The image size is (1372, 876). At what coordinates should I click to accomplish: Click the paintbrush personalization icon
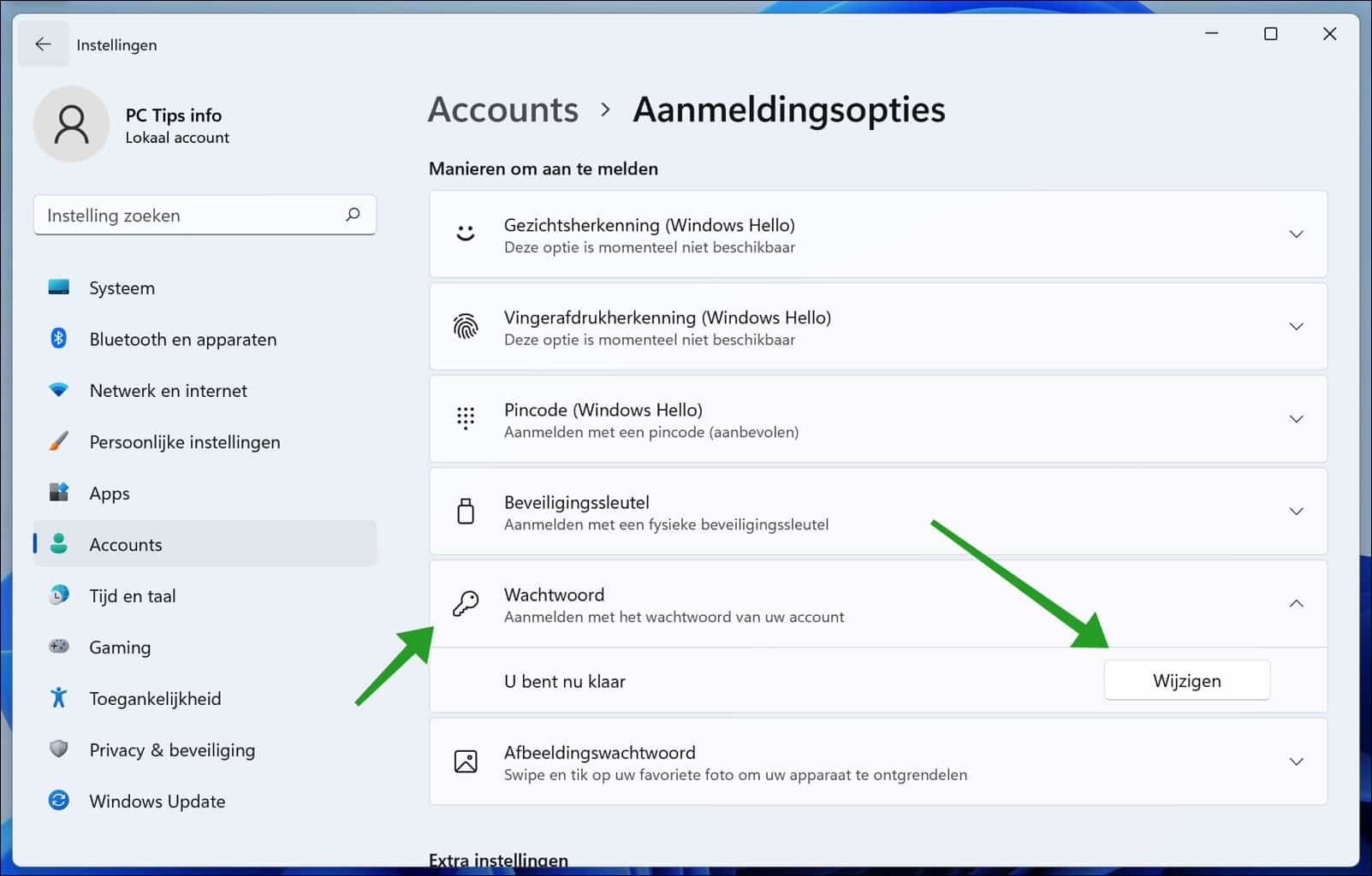pos(59,441)
